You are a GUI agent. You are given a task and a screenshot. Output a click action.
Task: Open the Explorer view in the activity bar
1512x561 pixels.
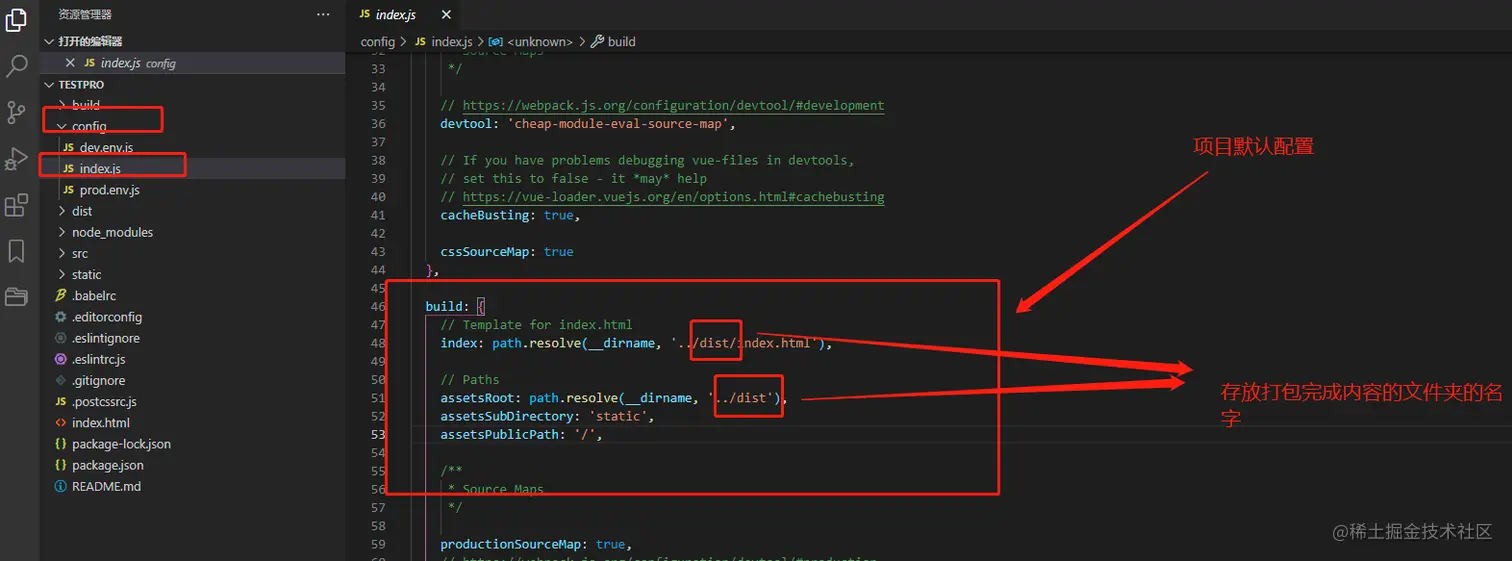[x=16, y=19]
